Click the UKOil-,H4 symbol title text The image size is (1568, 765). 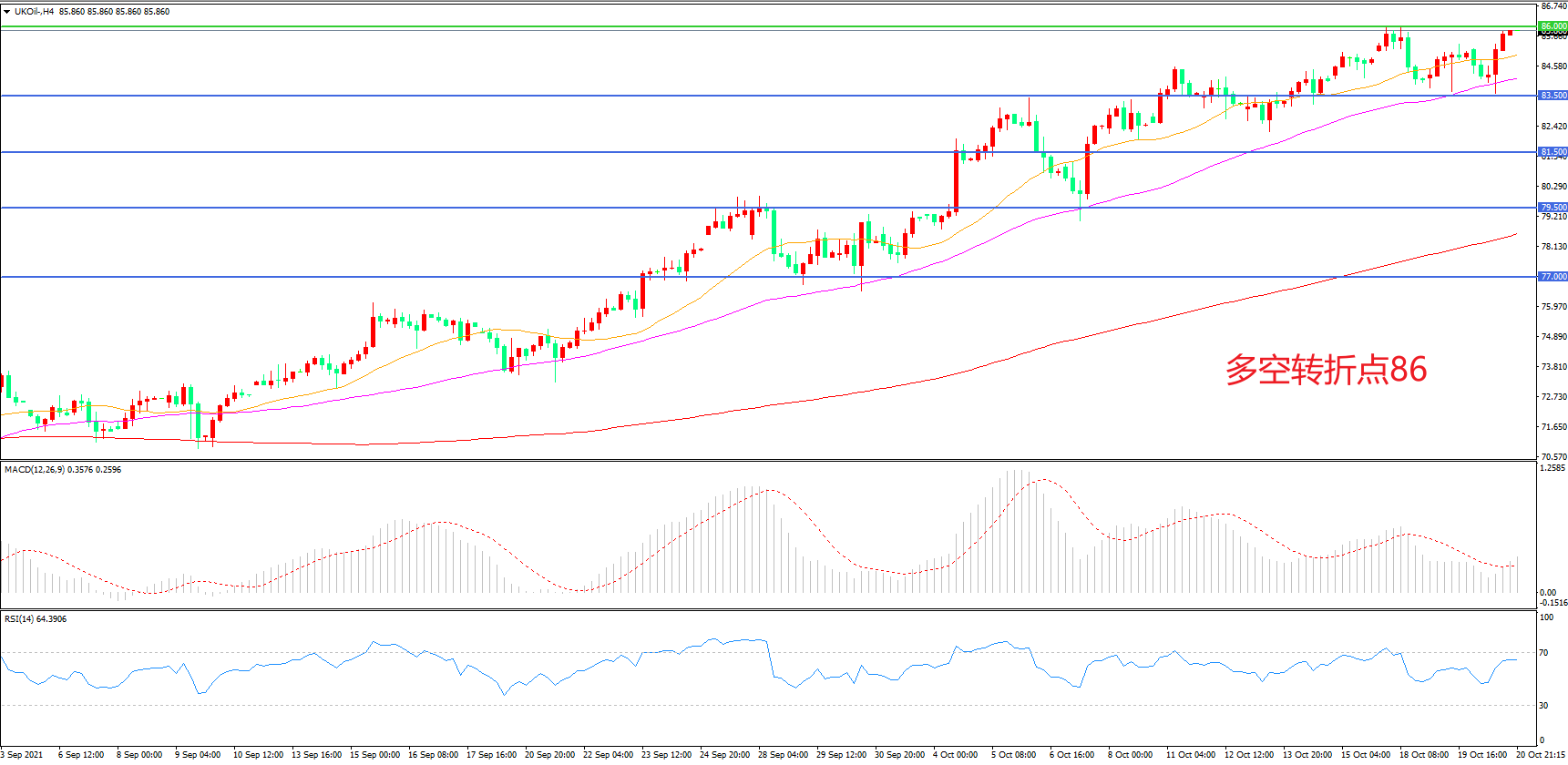(34, 12)
